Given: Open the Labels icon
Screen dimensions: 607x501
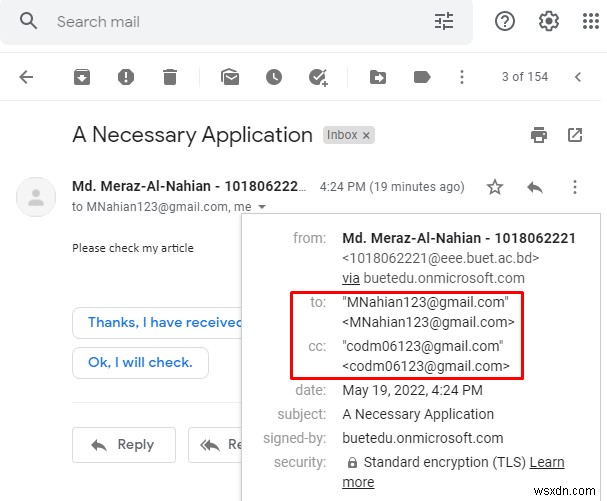Looking at the screenshot, I should point(422,77).
